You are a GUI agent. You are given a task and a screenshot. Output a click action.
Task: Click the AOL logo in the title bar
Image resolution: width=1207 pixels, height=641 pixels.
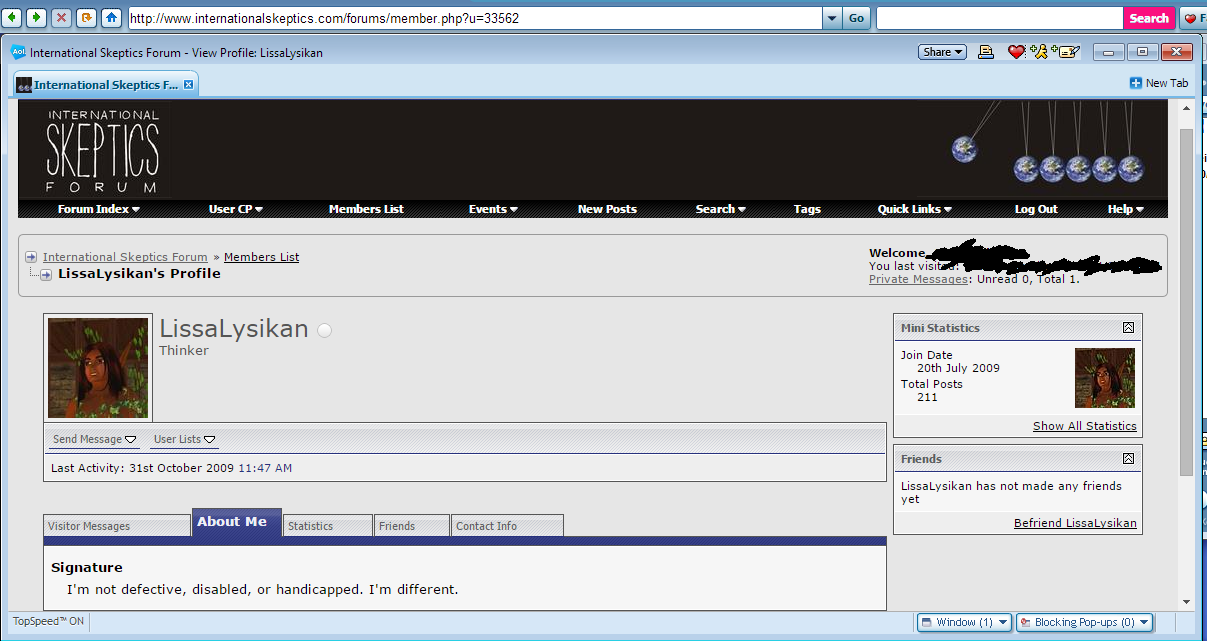18,53
